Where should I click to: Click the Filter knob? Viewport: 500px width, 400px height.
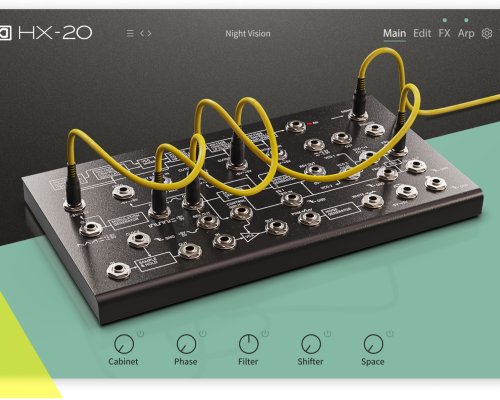[249, 344]
